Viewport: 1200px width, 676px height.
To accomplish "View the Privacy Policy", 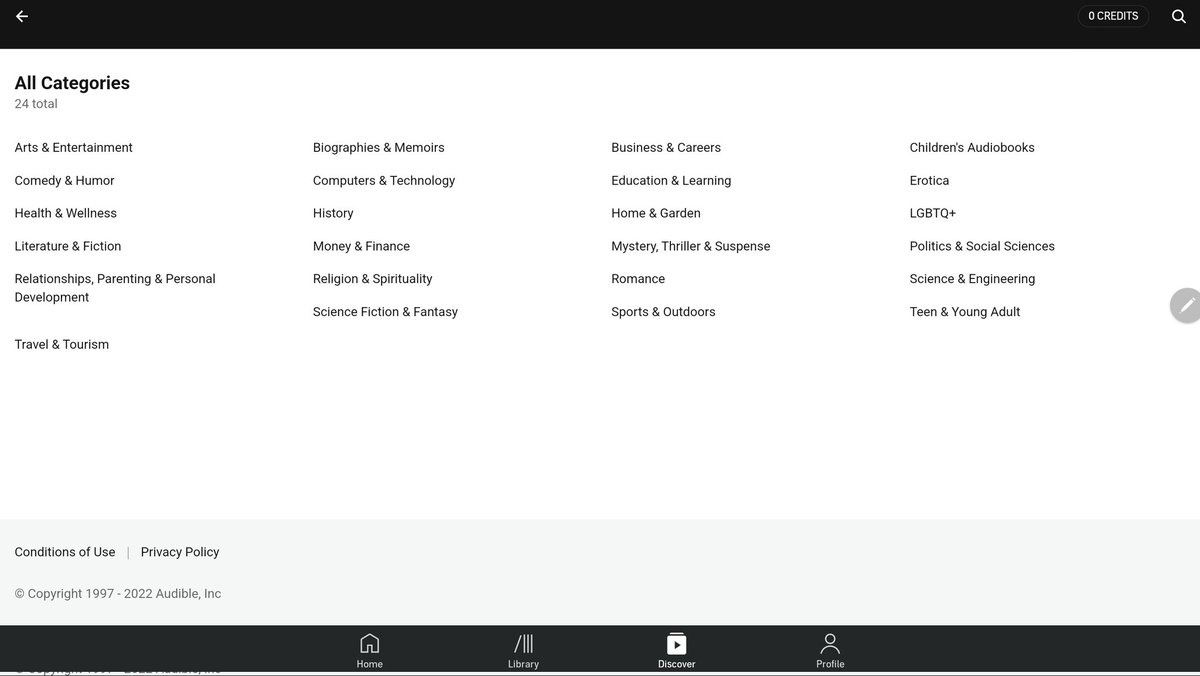I will [x=180, y=552].
